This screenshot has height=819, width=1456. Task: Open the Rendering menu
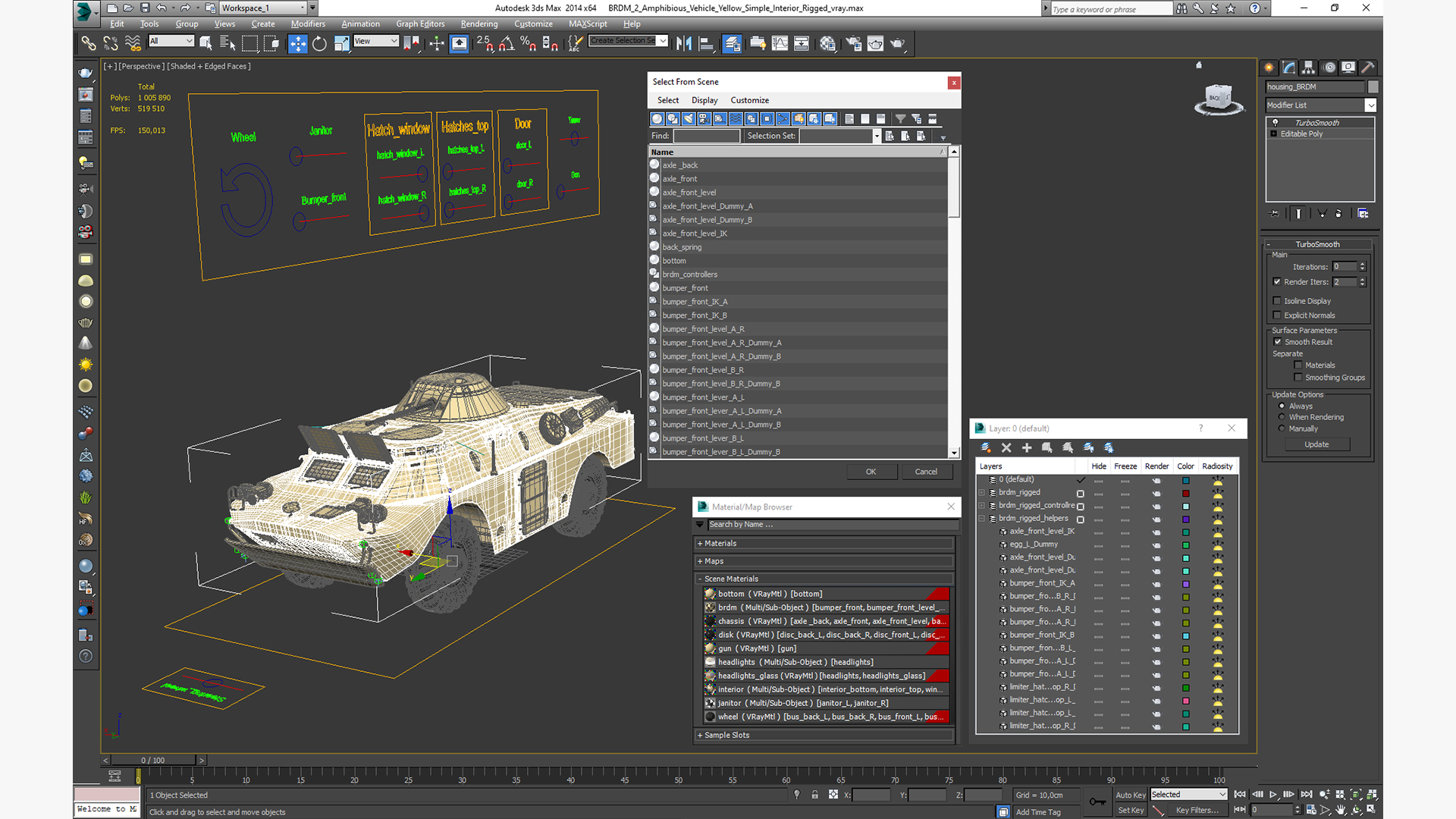479,24
